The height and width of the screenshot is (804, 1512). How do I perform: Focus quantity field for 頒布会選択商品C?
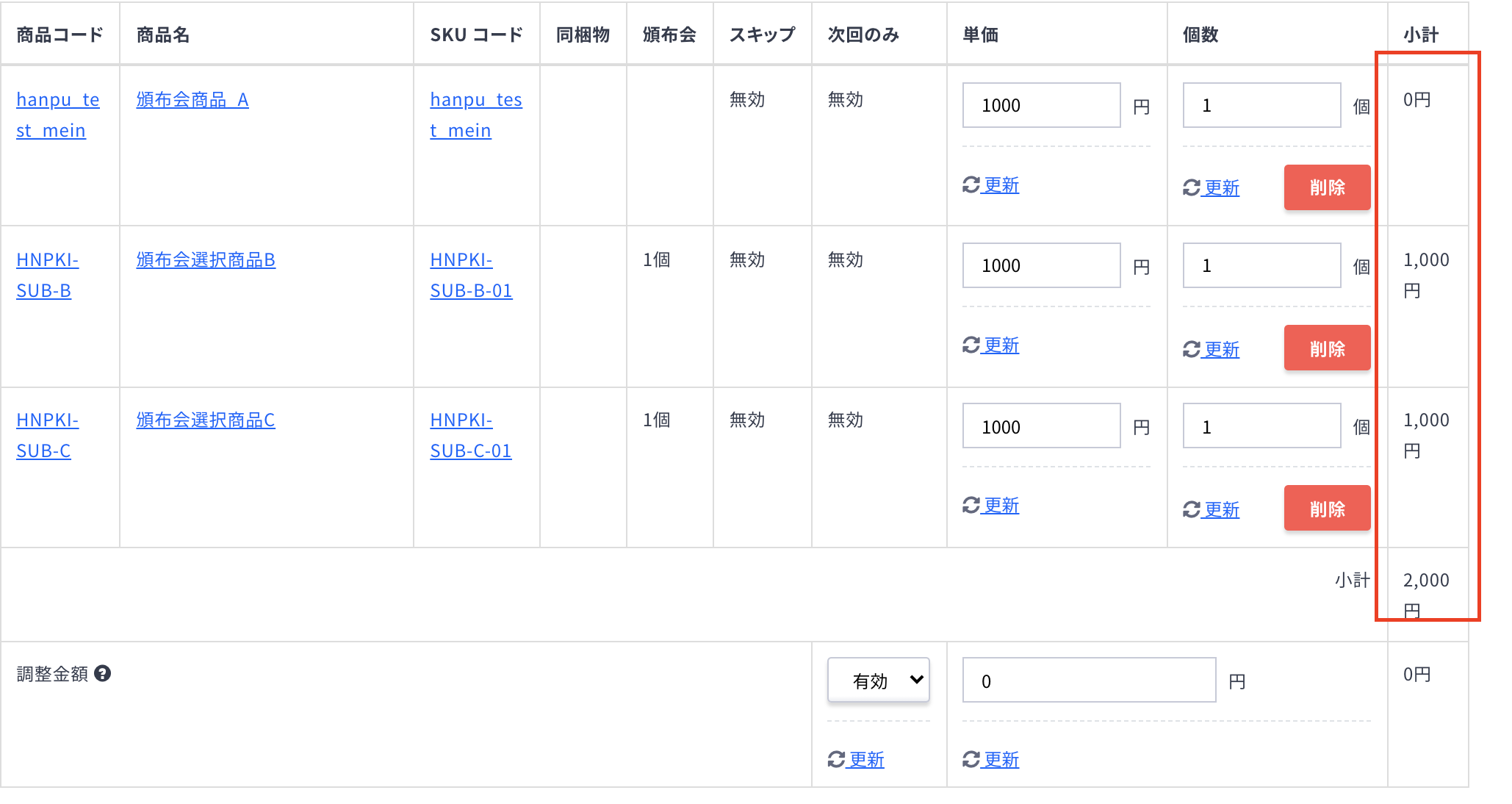click(1261, 426)
